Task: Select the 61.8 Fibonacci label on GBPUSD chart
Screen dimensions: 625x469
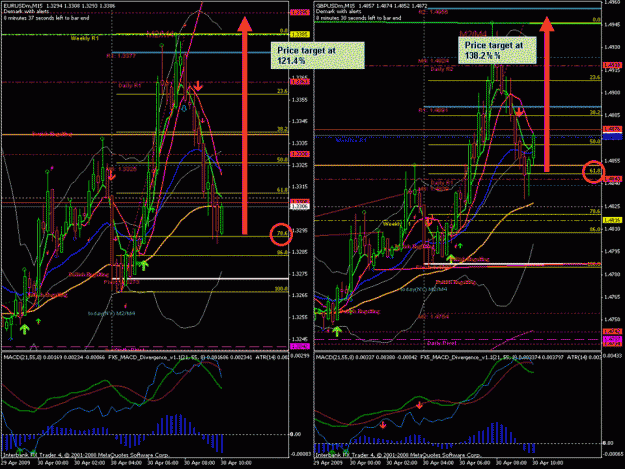Action: [x=595, y=171]
